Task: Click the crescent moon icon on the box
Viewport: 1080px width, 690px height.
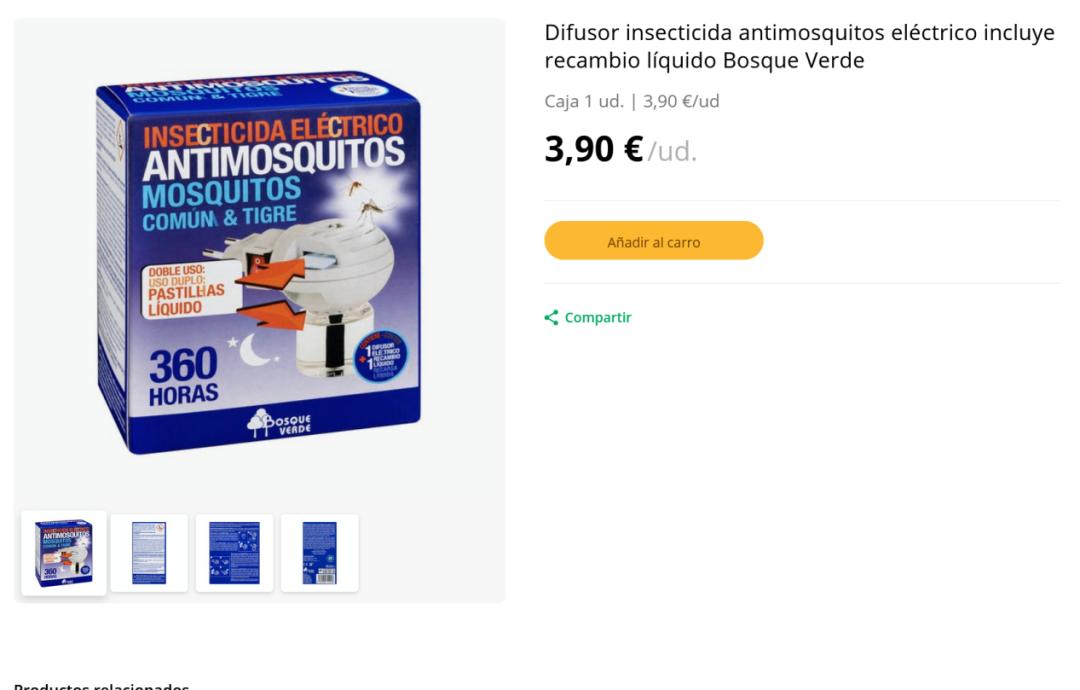Action: tap(253, 350)
